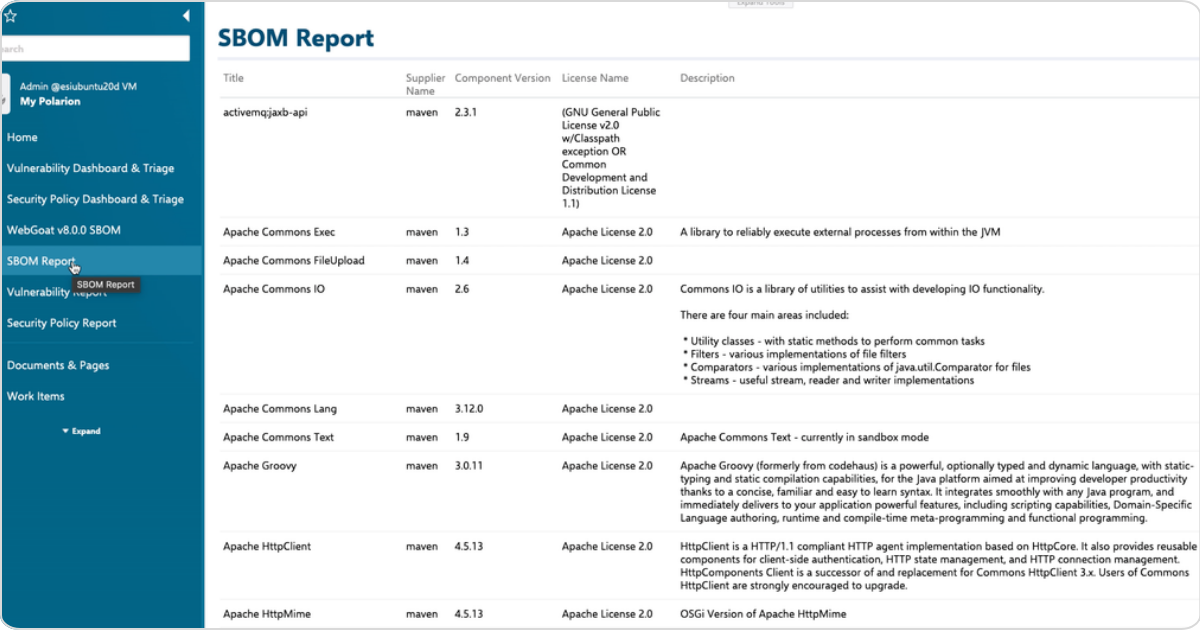Click the Apache Groovy title

[259, 466]
